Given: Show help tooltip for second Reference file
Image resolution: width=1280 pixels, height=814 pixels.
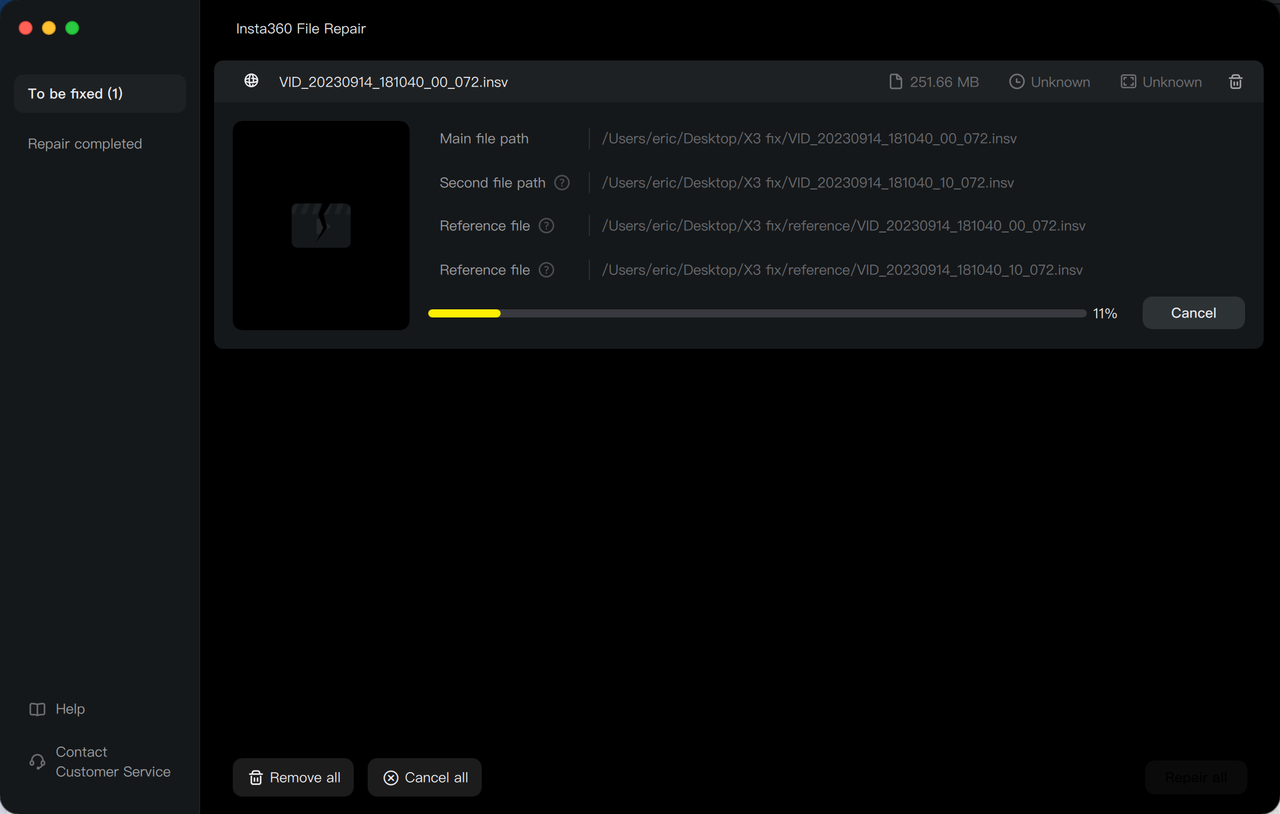Looking at the screenshot, I should 546,270.
